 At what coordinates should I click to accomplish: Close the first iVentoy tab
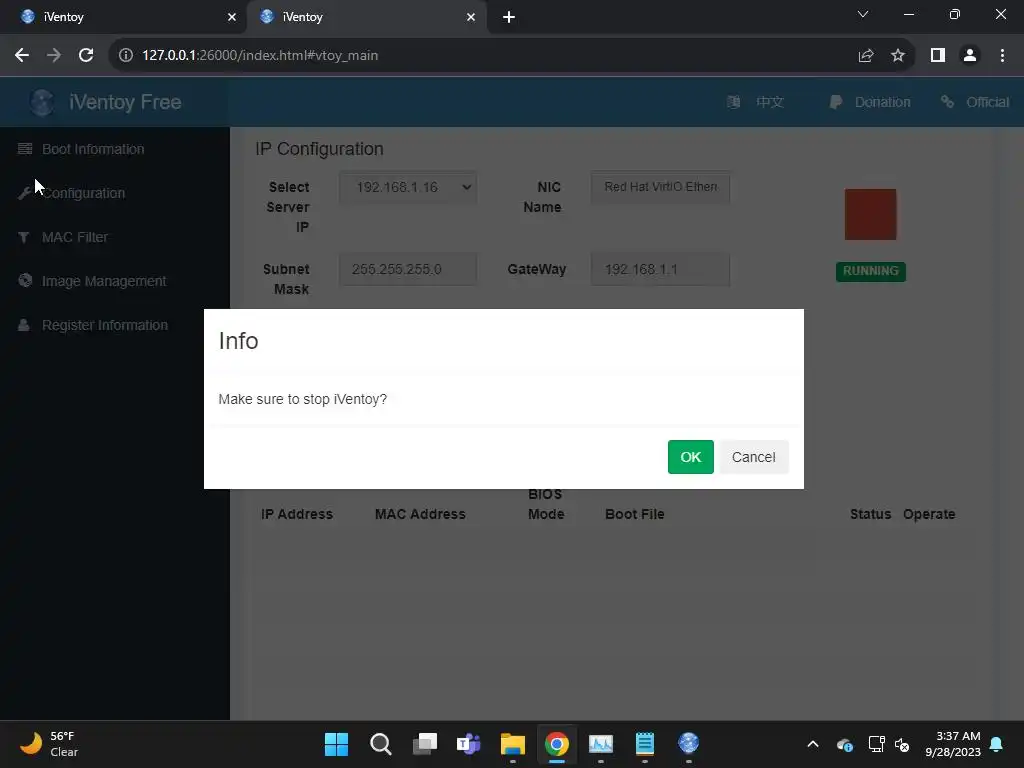click(x=232, y=17)
